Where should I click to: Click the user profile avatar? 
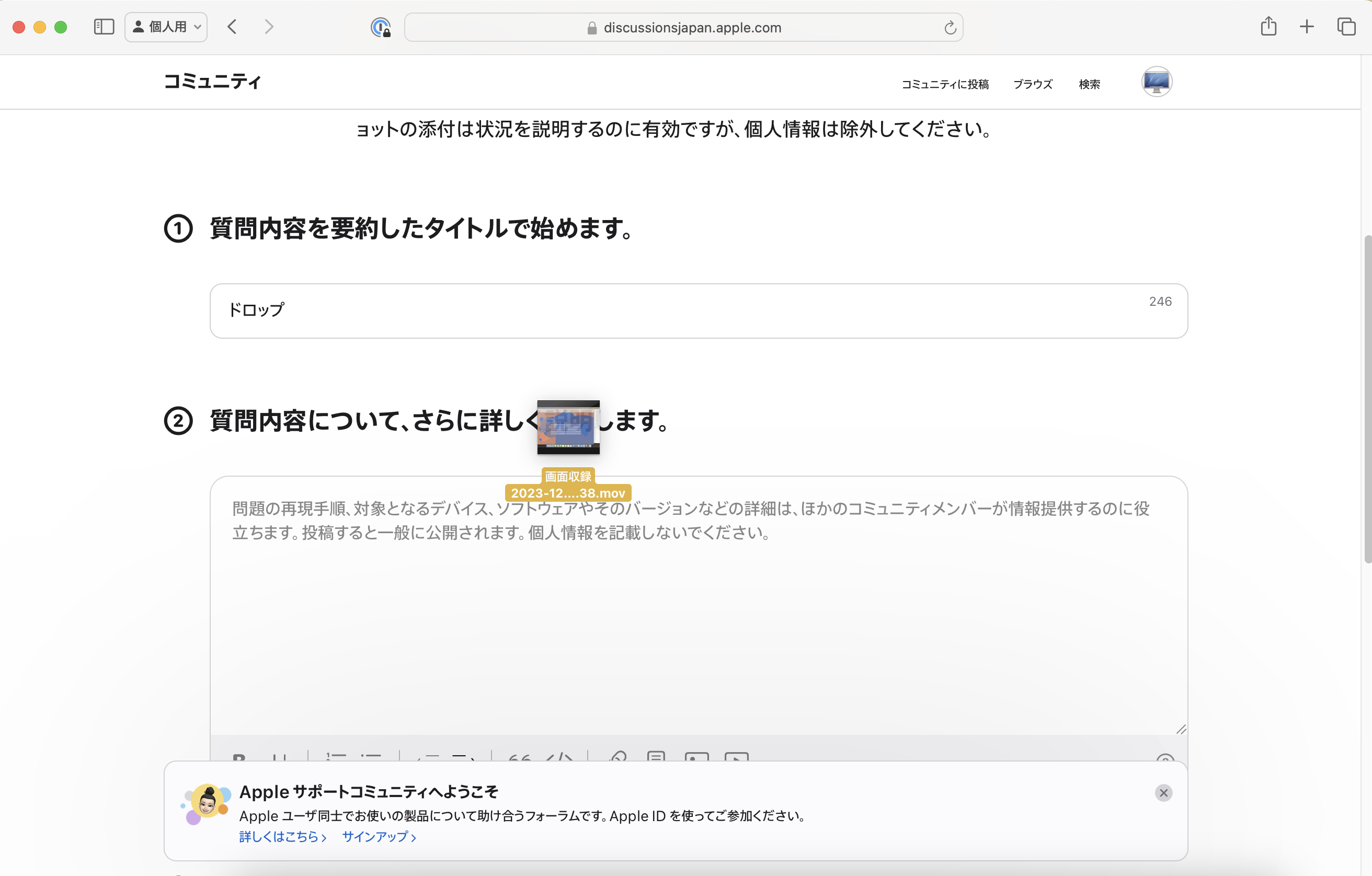1156,82
